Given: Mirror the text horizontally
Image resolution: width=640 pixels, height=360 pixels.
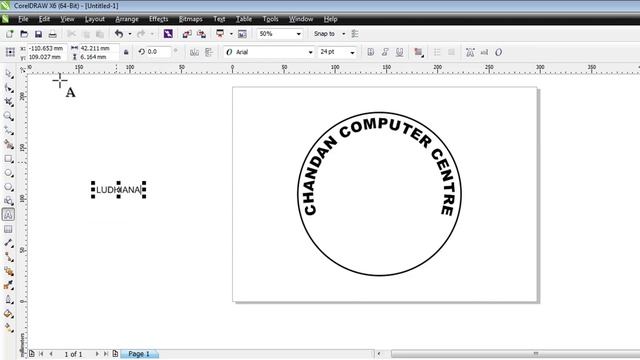Looking at the screenshot, I should pos(194,52).
